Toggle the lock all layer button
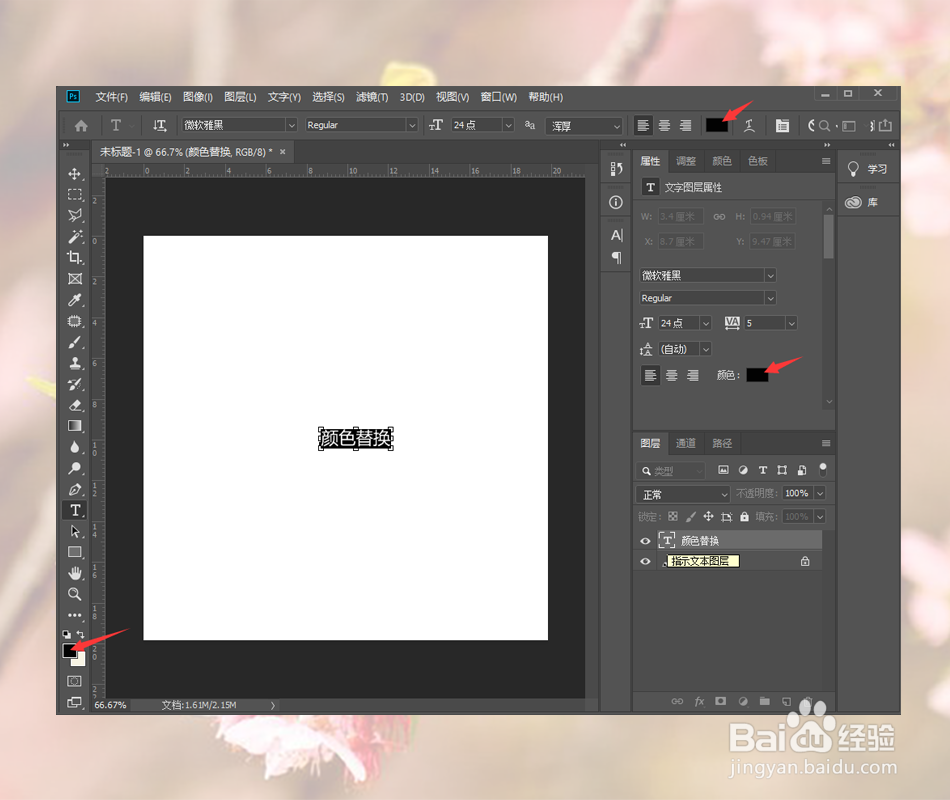950x800 pixels. pos(745,516)
